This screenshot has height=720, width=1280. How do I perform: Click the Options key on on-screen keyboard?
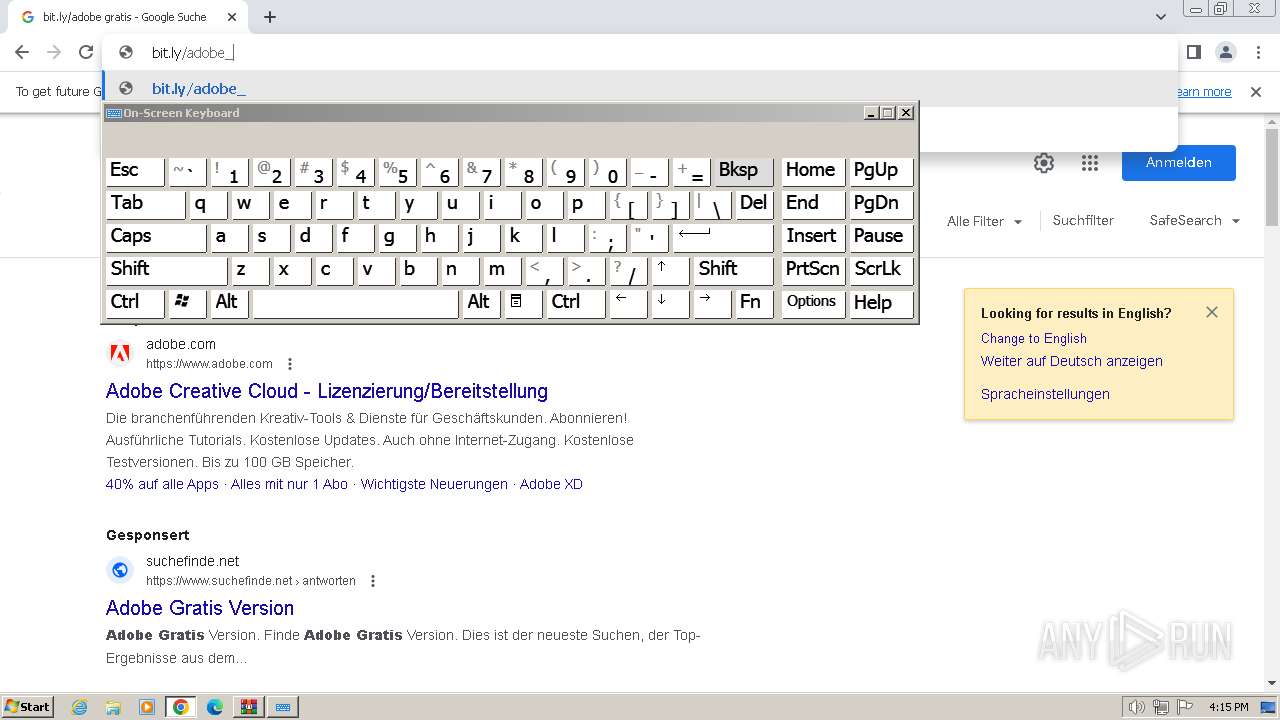(x=813, y=302)
